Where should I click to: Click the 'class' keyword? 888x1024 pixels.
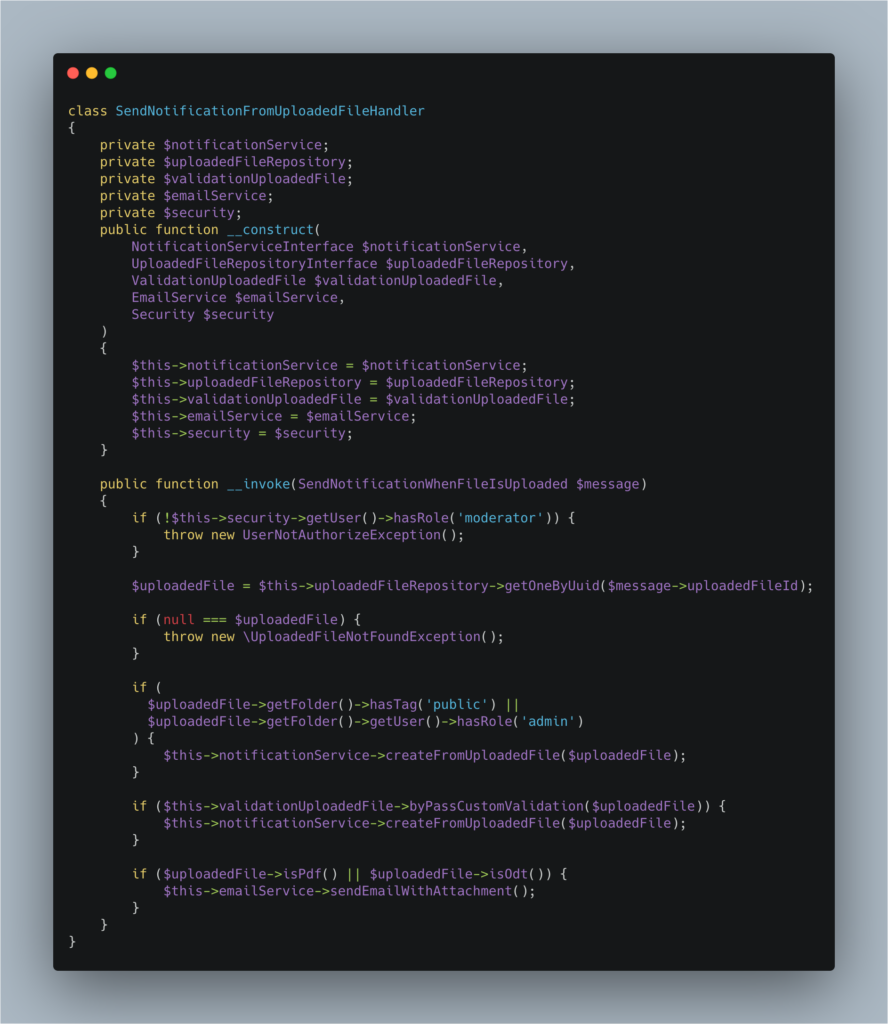coord(87,111)
